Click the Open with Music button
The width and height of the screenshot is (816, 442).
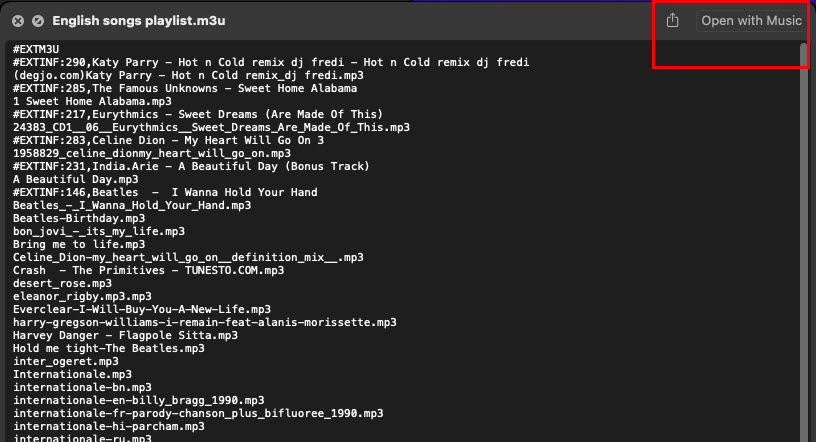coord(751,21)
